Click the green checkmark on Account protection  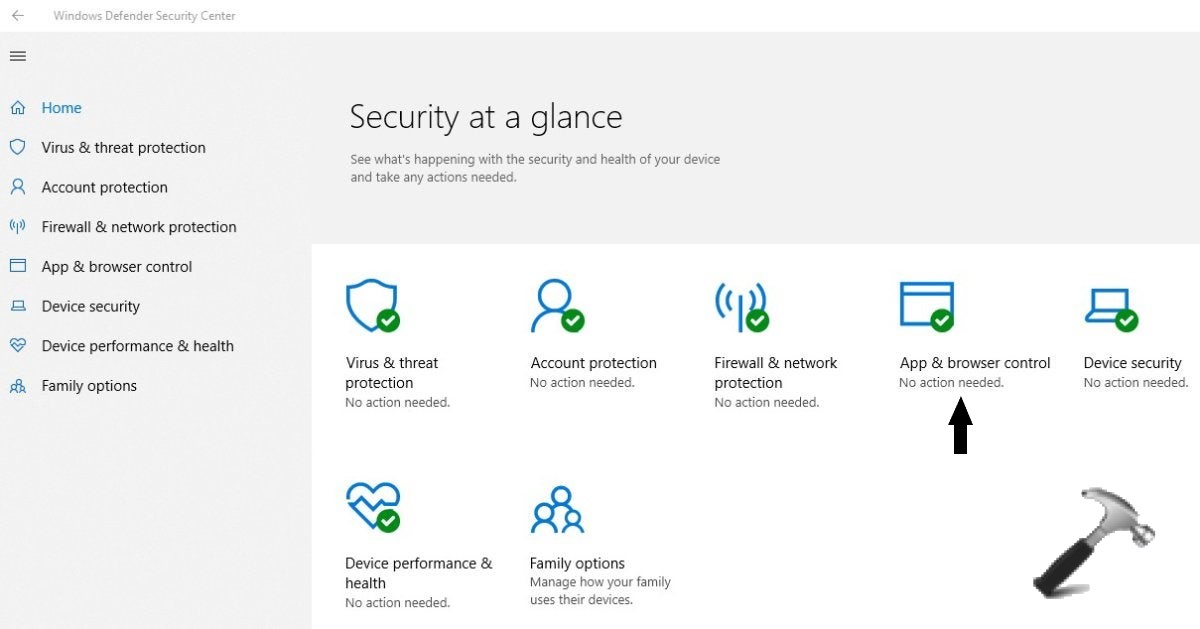pyautogui.click(x=574, y=321)
